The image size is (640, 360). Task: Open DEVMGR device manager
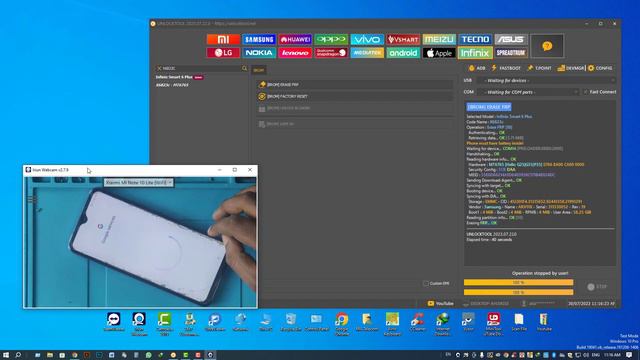click(x=571, y=68)
